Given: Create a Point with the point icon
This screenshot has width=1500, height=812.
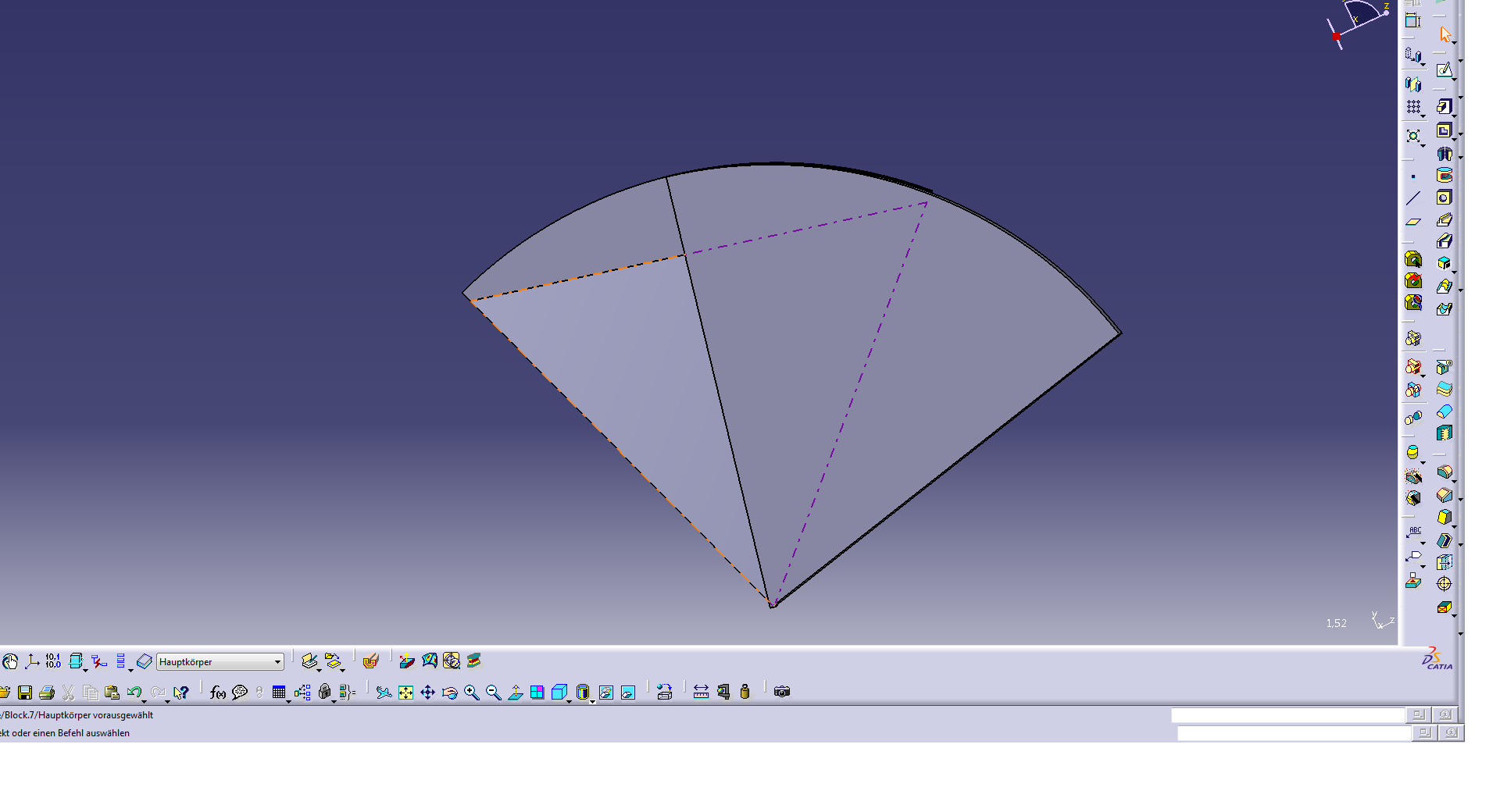Looking at the screenshot, I should click(1413, 176).
